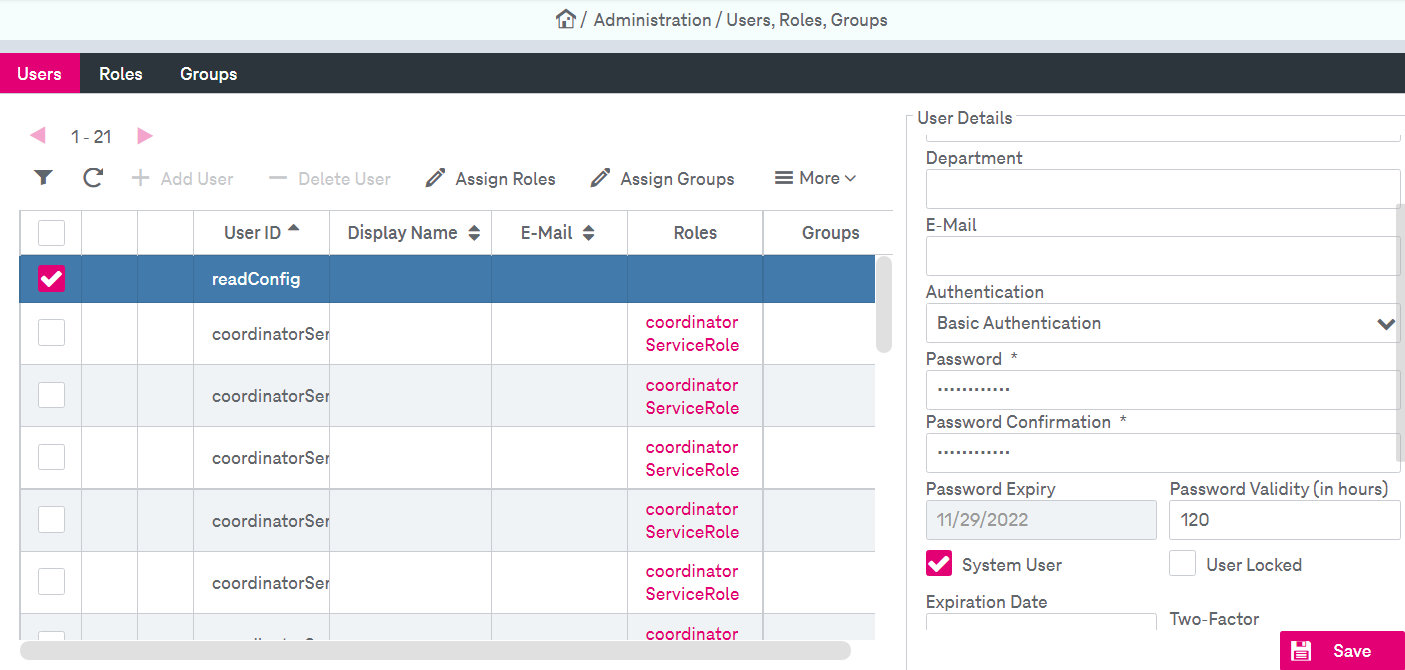Screen dimensions: 1405x670
Task: Open Administration breadcrumb link
Action: point(652,20)
